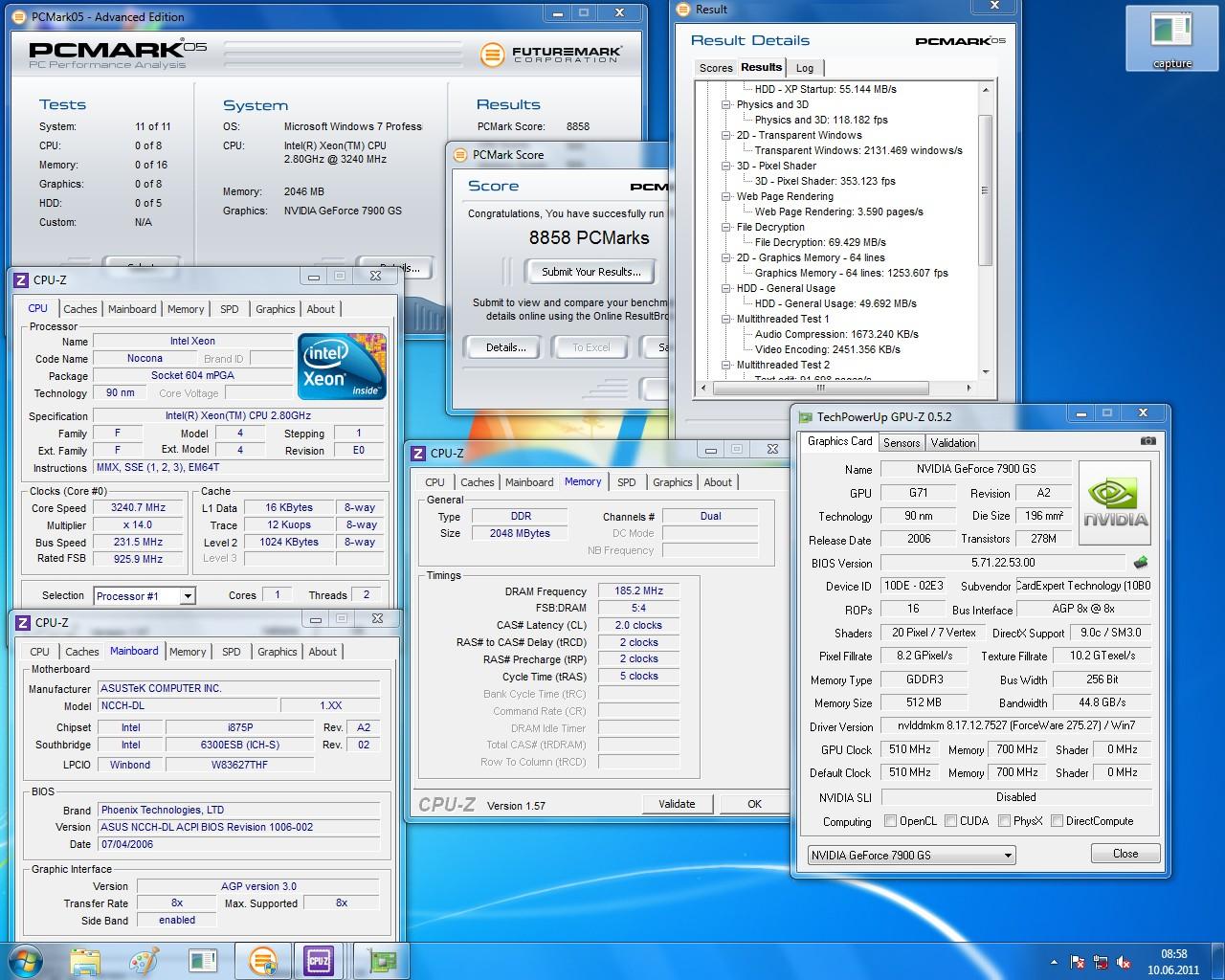The height and width of the screenshot is (980, 1225).
Task: Switch to the Log tab in Result
Action: click(805, 68)
